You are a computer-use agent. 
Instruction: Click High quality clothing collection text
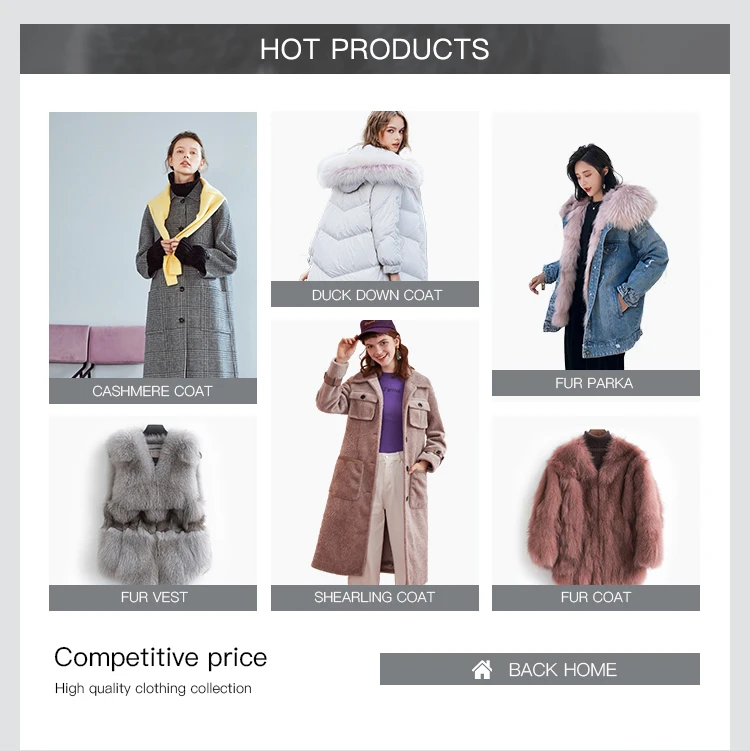153,688
